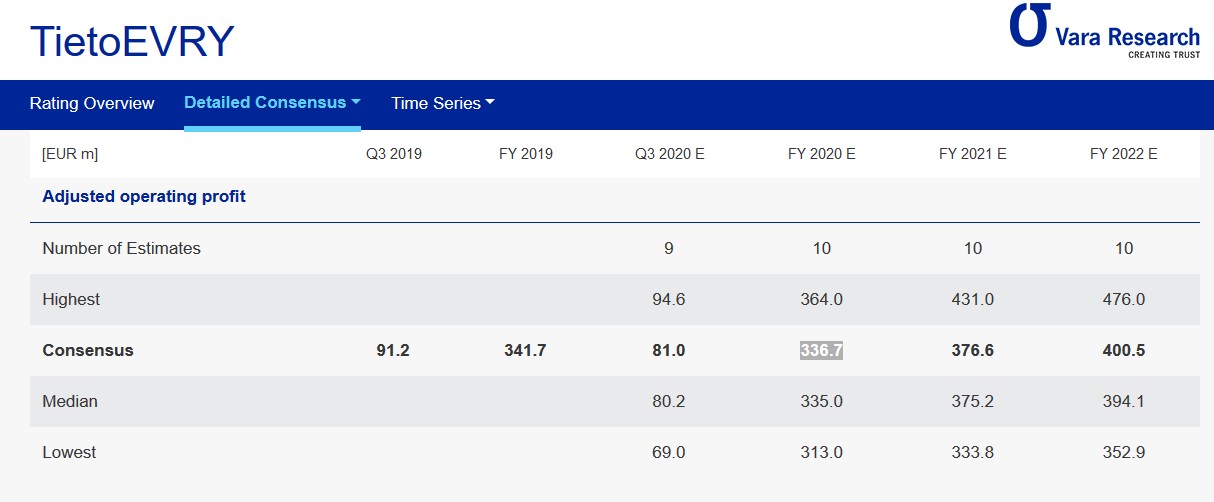Expand the Time Series dropdown
The width and height of the screenshot is (1214, 502).
pos(443,104)
